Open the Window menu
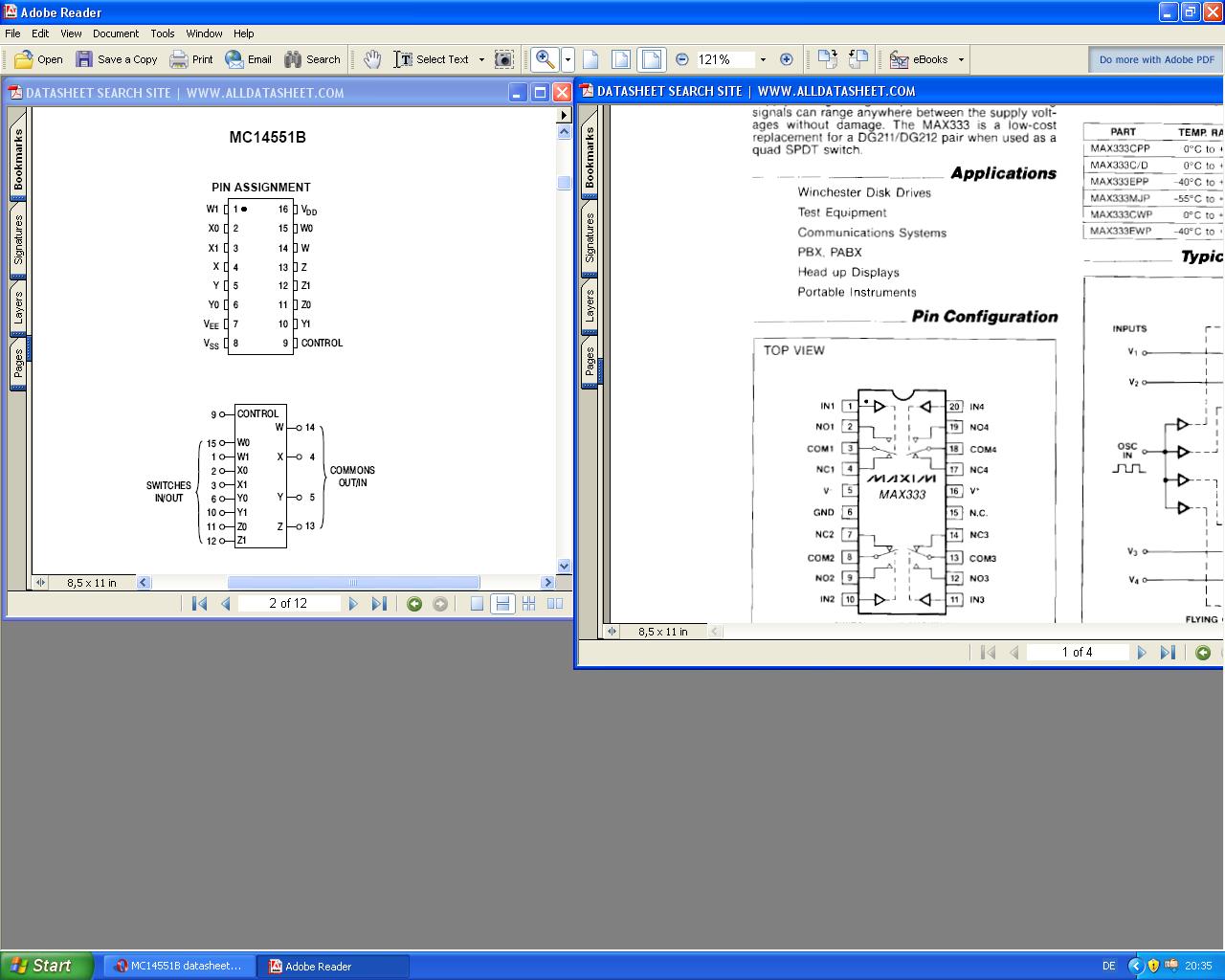Viewport: 1225px width, 980px height. pos(204,33)
